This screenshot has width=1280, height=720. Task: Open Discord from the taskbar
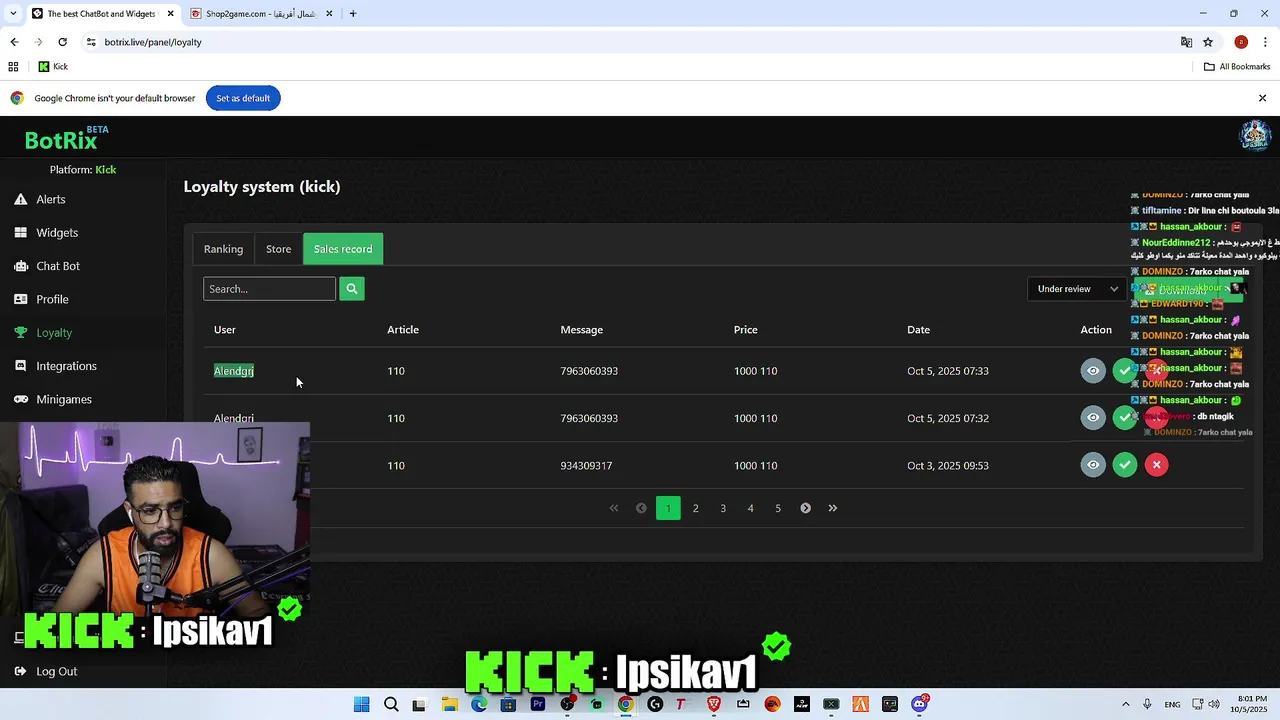coord(919,704)
